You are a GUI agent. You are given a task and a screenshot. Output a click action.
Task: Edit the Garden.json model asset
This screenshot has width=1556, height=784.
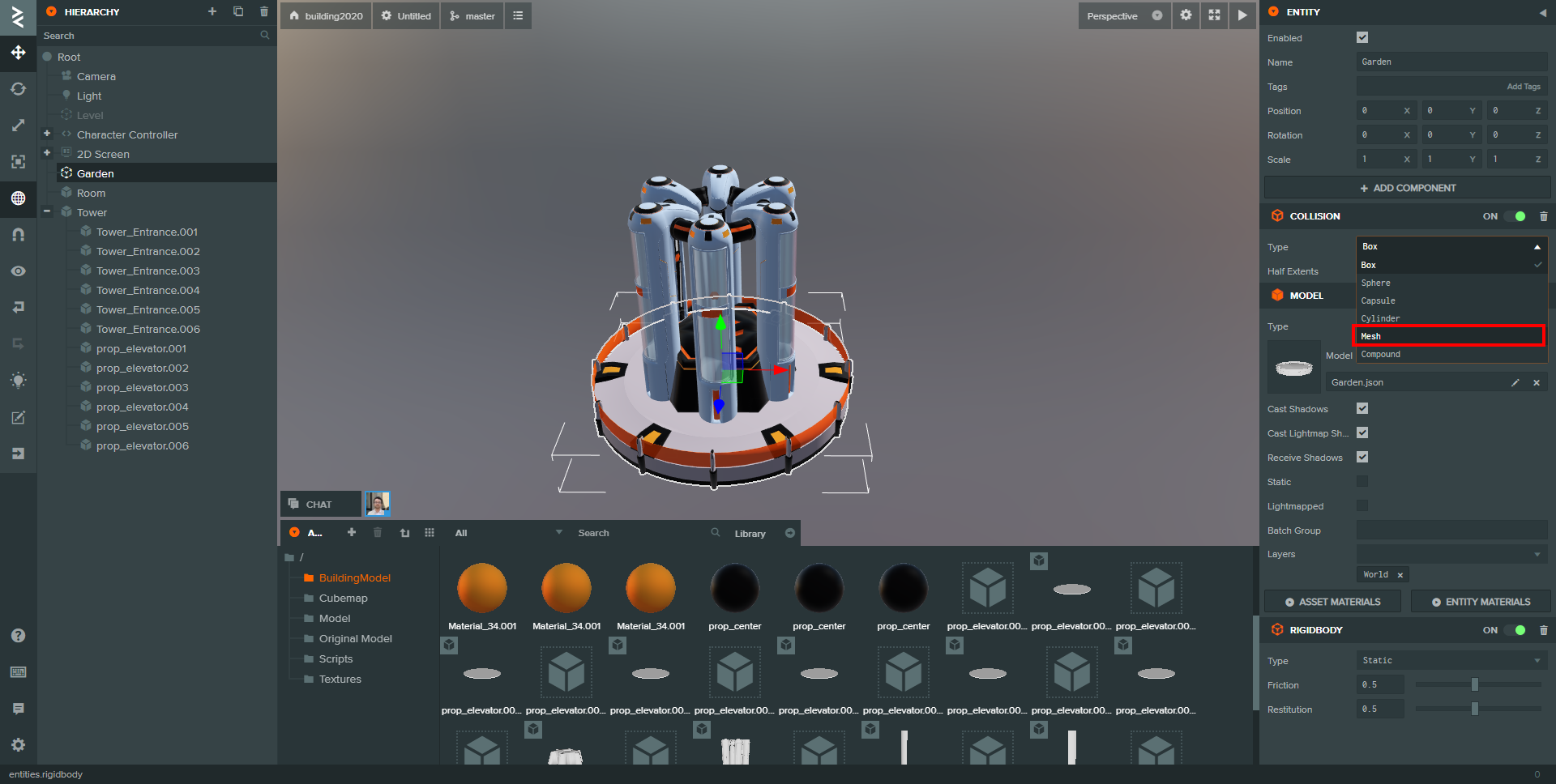click(x=1515, y=382)
